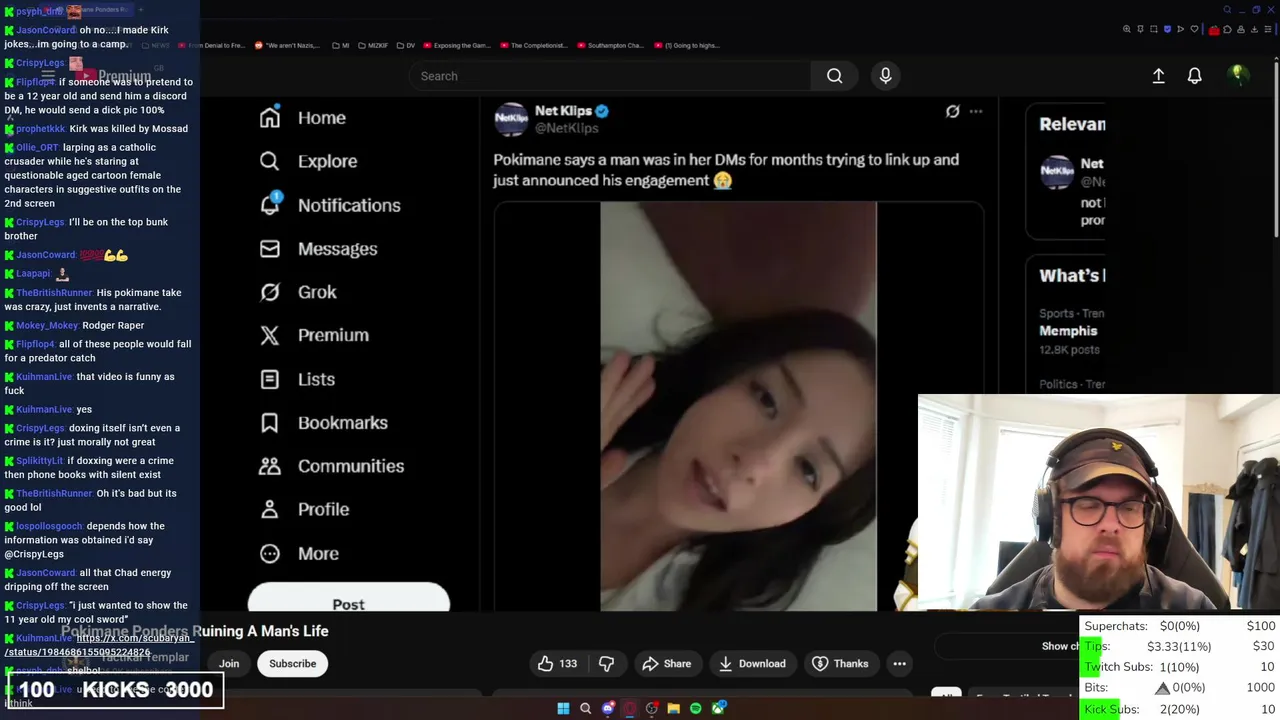Click the browser heart bookmarks icon

point(1194,29)
